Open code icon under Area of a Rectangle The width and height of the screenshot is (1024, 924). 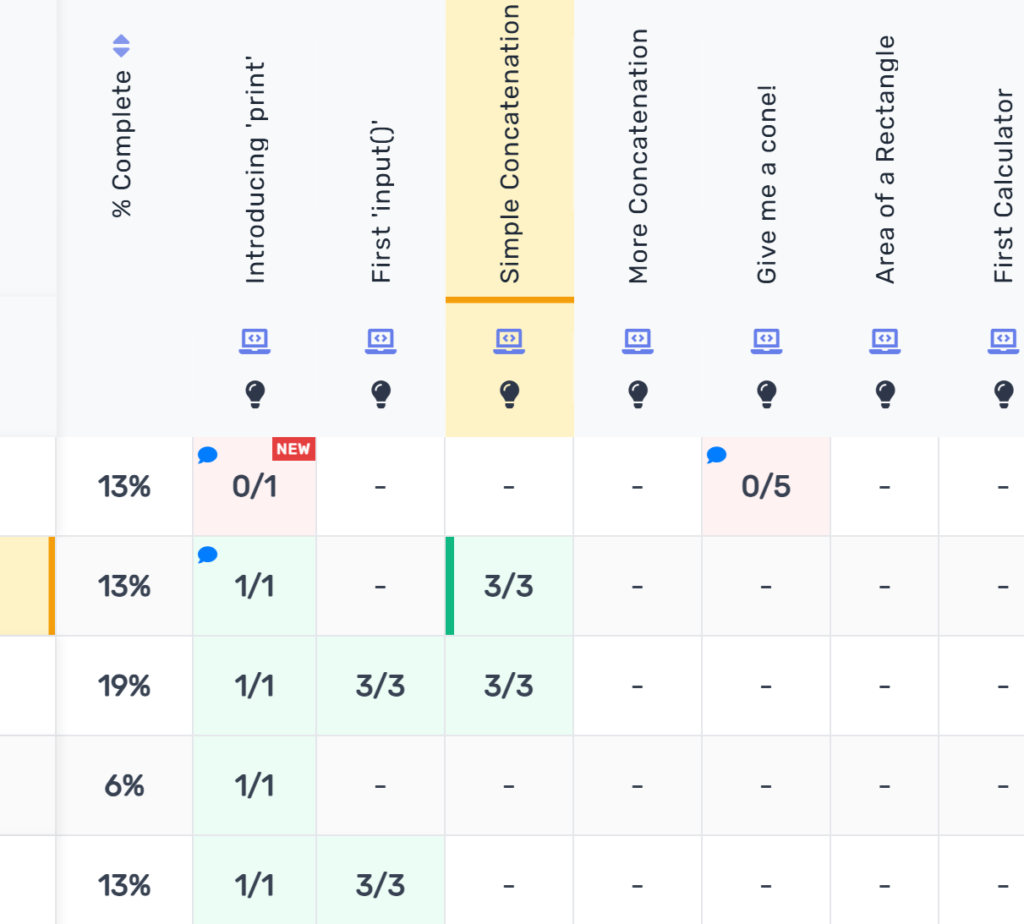click(x=885, y=341)
